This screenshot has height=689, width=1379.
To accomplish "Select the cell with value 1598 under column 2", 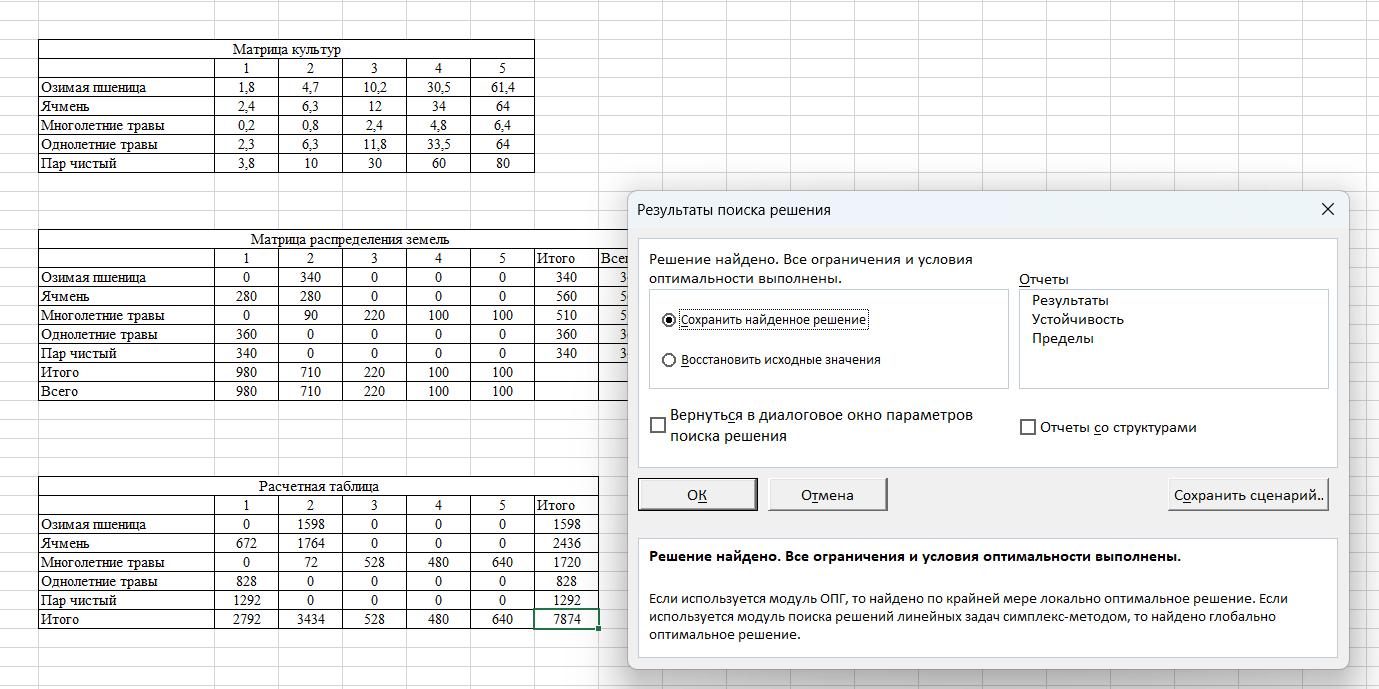I will 310,524.
